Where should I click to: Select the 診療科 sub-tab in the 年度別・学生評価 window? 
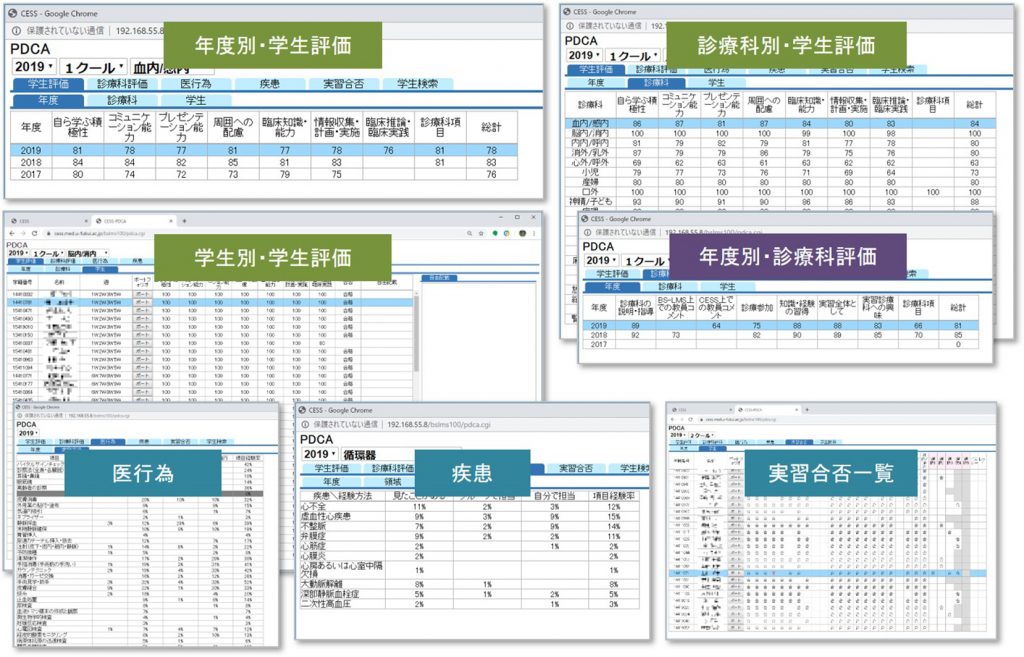pos(122,100)
